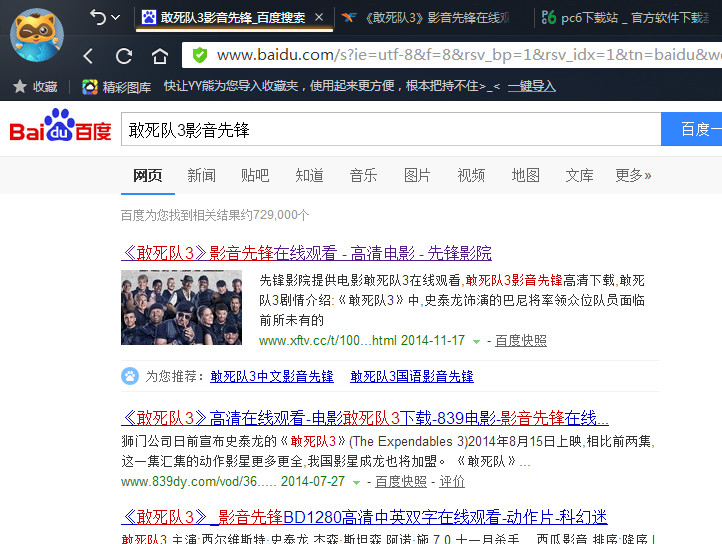Switch to the 图片 search tab

[417, 175]
